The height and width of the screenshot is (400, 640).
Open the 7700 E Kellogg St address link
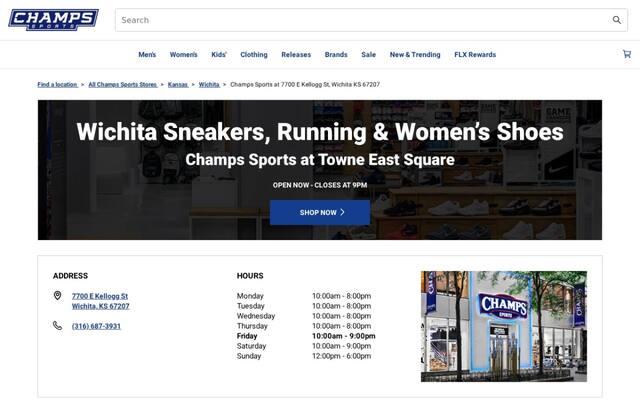pyautogui.click(x=100, y=301)
